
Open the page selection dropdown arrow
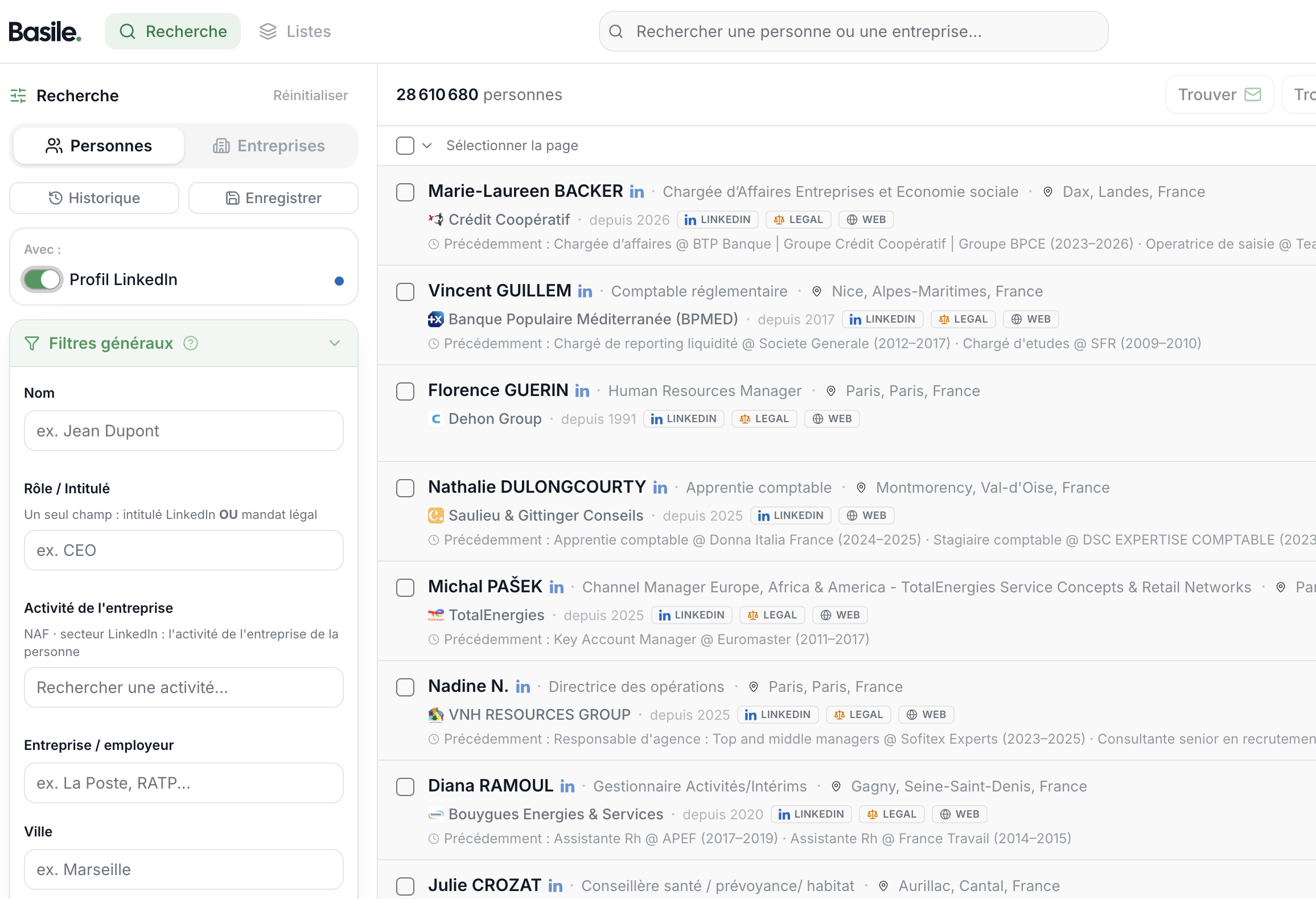427,146
